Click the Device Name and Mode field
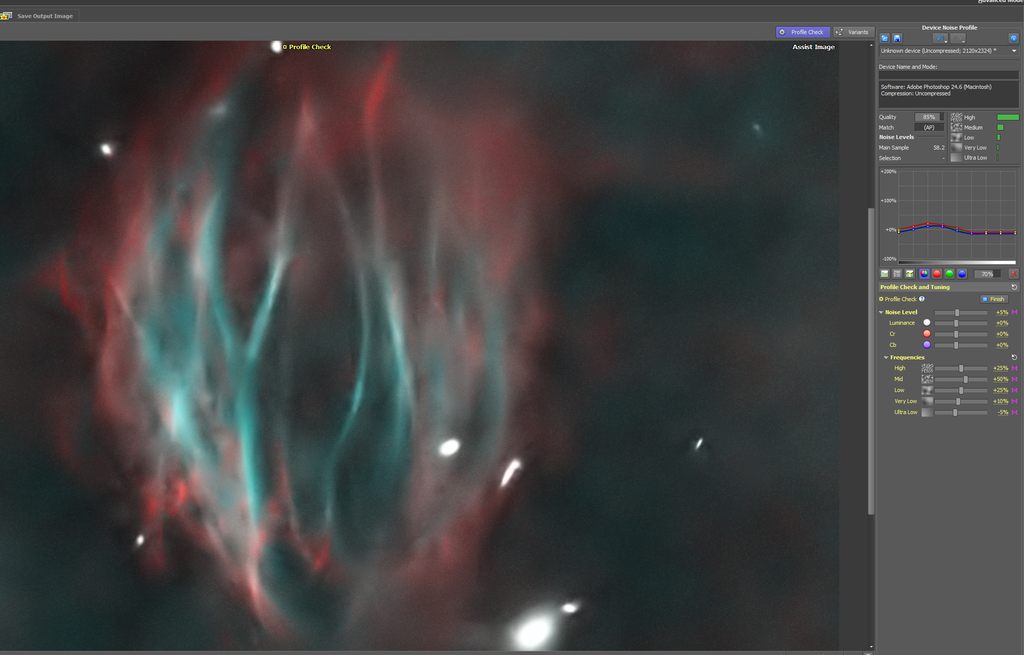The height and width of the screenshot is (655, 1024). 948,75
